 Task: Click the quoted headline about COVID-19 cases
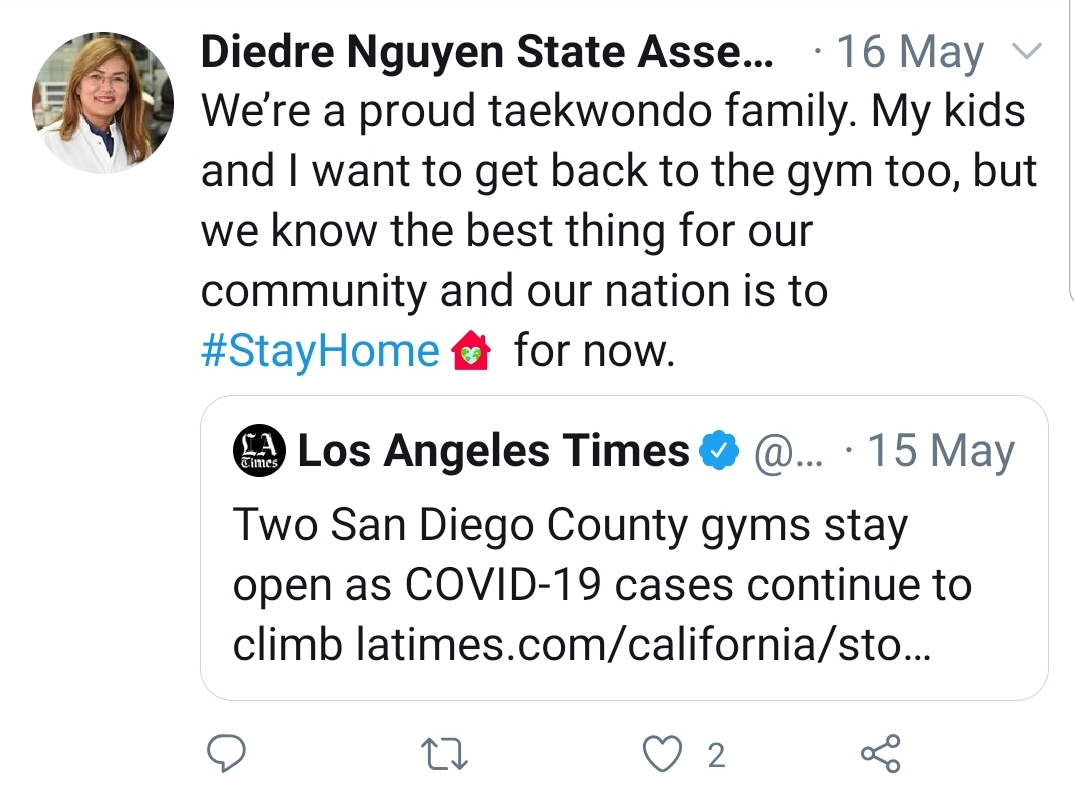(x=600, y=585)
